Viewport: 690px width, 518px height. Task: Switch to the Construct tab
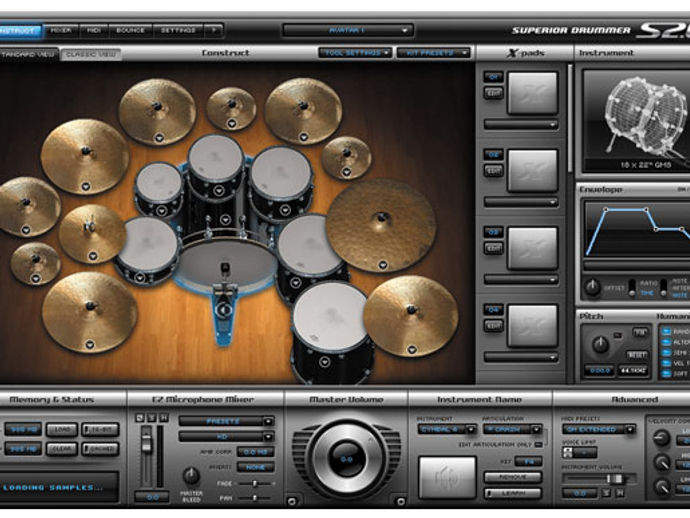click(x=20, y=31)
